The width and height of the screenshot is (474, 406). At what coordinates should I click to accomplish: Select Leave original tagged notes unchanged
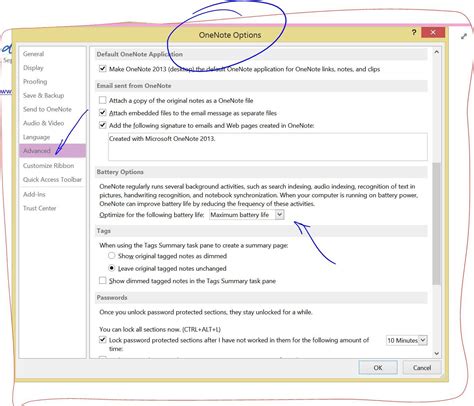pos(111,268)
